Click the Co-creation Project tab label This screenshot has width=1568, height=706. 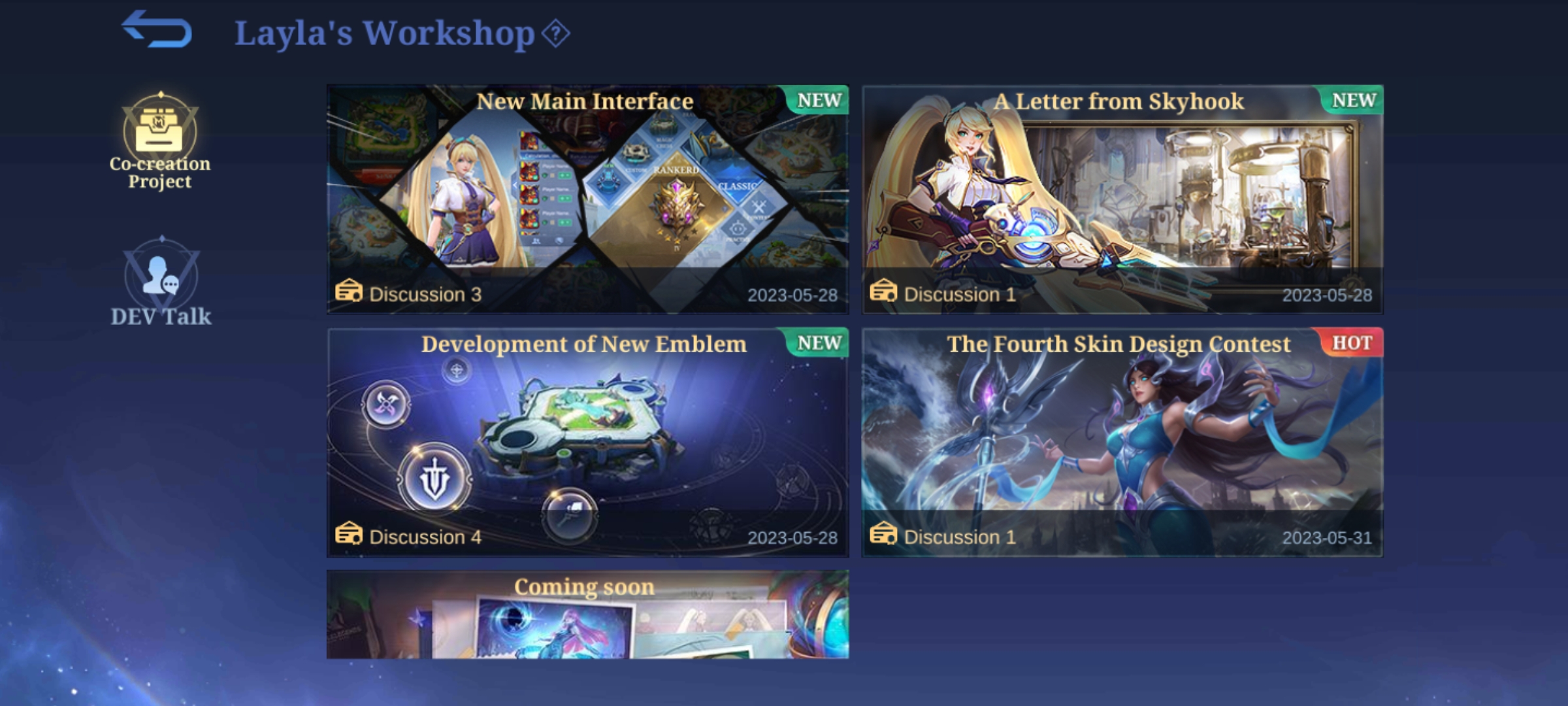click(x=160, y=173)
